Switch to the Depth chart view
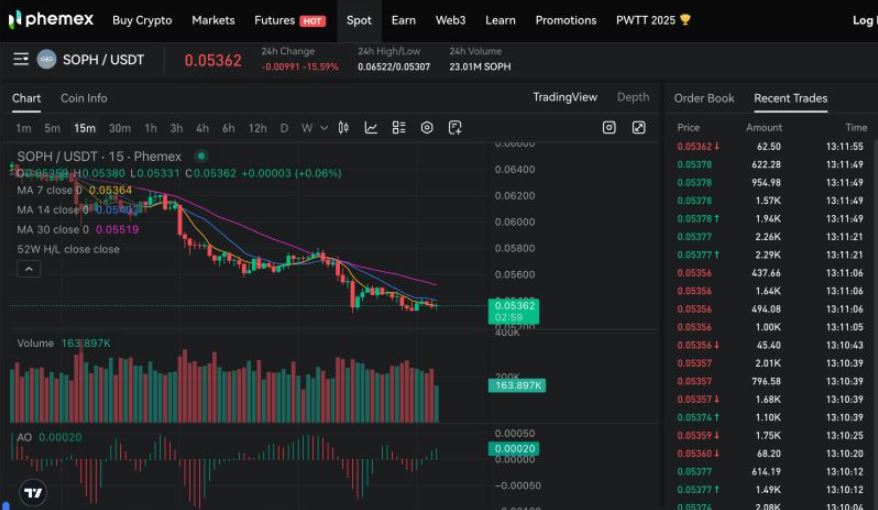 point(633,97)
